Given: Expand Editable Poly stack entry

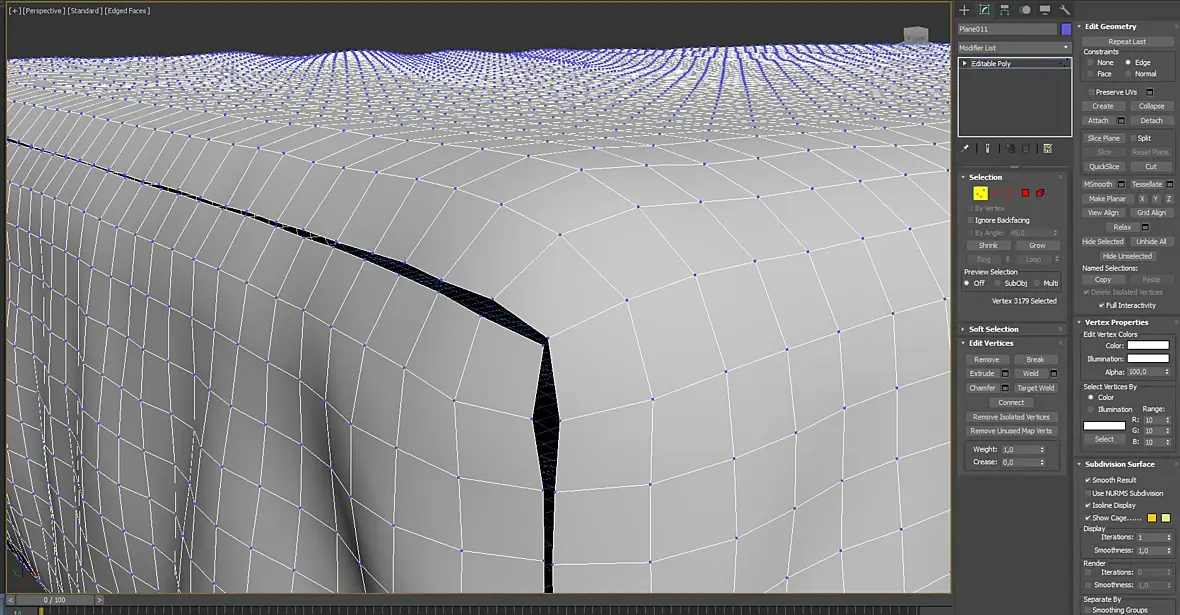Looking at the screenshot, I should tap(965, 63).
